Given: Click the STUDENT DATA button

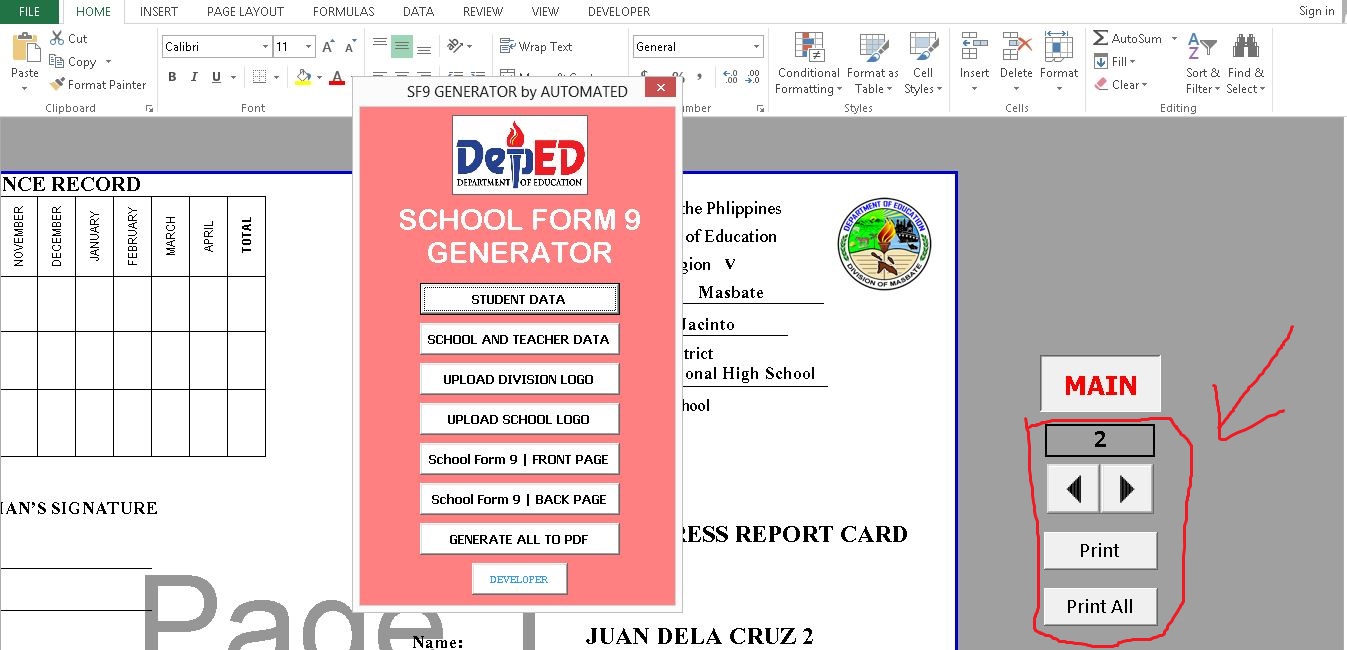Looking at the screenshot, I should tap(519, 298).
